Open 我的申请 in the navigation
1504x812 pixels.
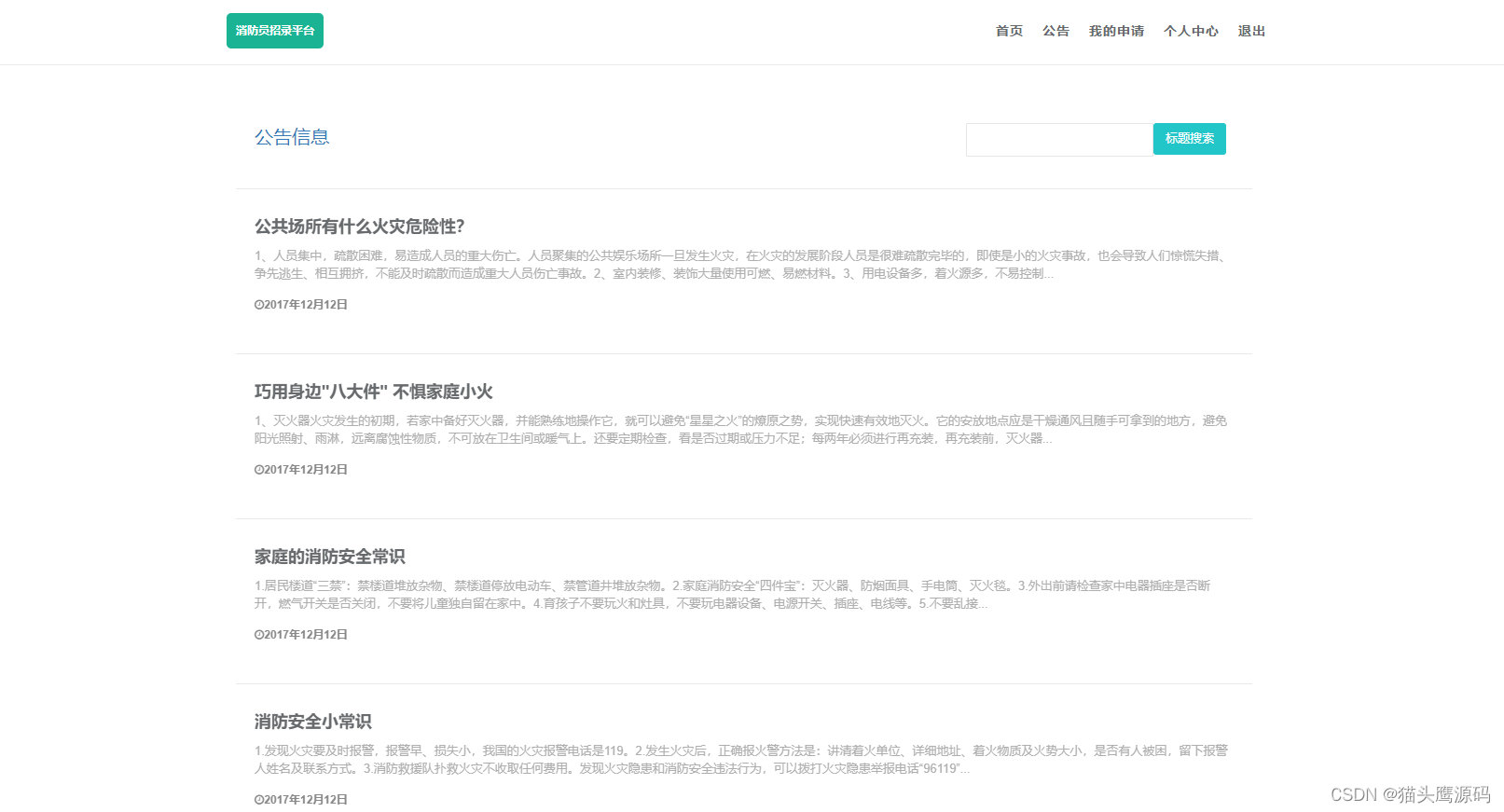[1116, 31]
